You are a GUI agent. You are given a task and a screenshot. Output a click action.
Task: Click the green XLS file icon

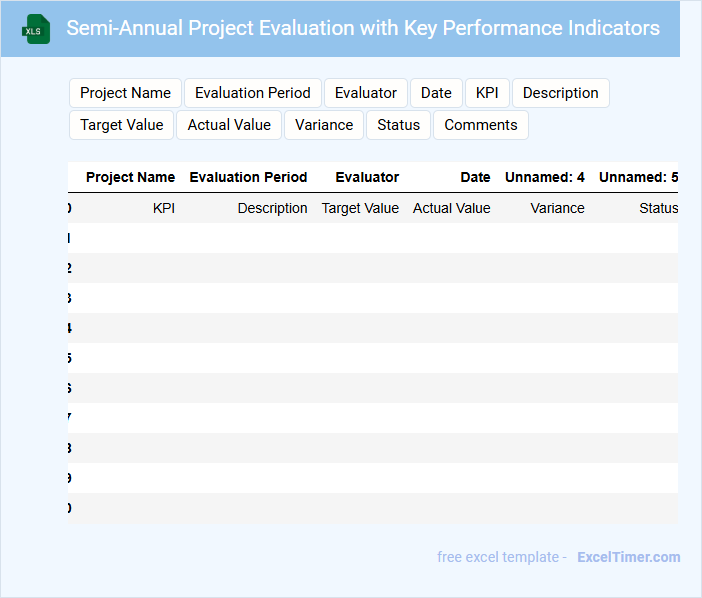37,29
